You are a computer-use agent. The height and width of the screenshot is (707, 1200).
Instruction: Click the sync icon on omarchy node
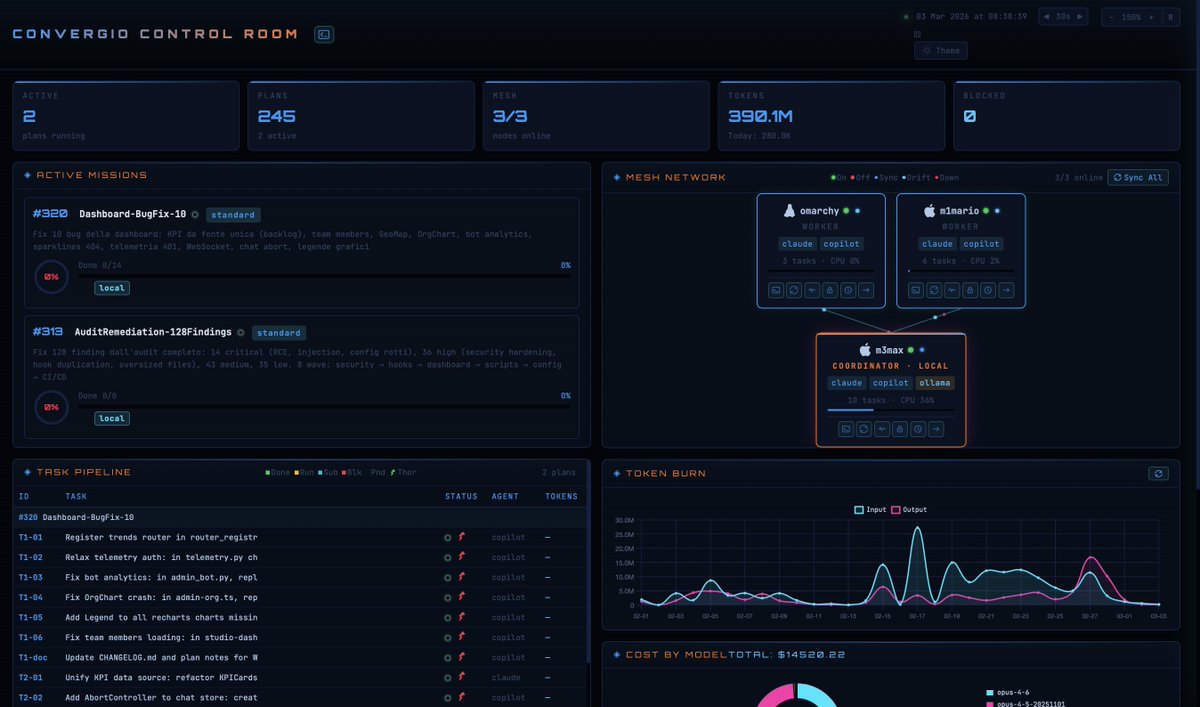coord(794,290)
